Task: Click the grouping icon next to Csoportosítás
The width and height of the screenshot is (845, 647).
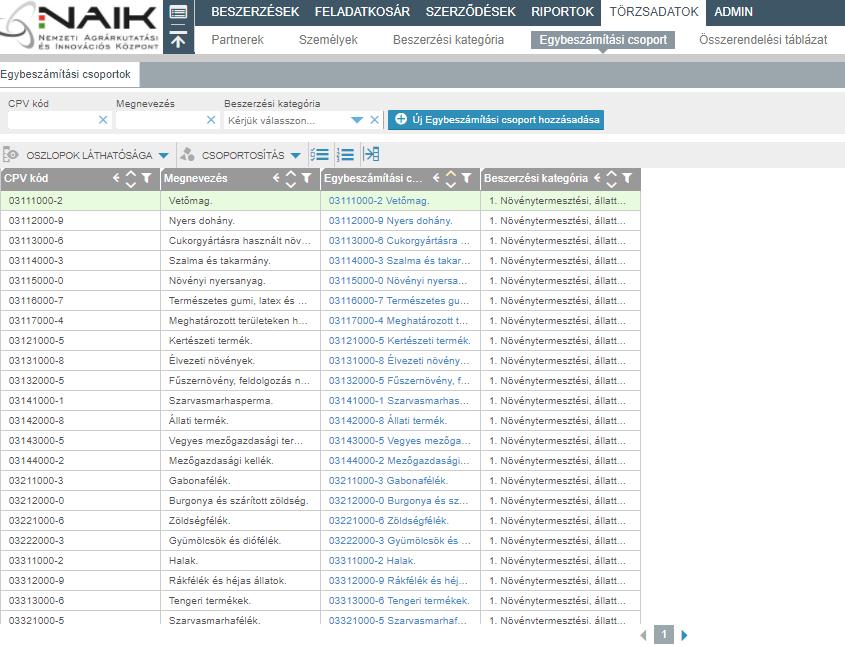Action: pos(187,155)
